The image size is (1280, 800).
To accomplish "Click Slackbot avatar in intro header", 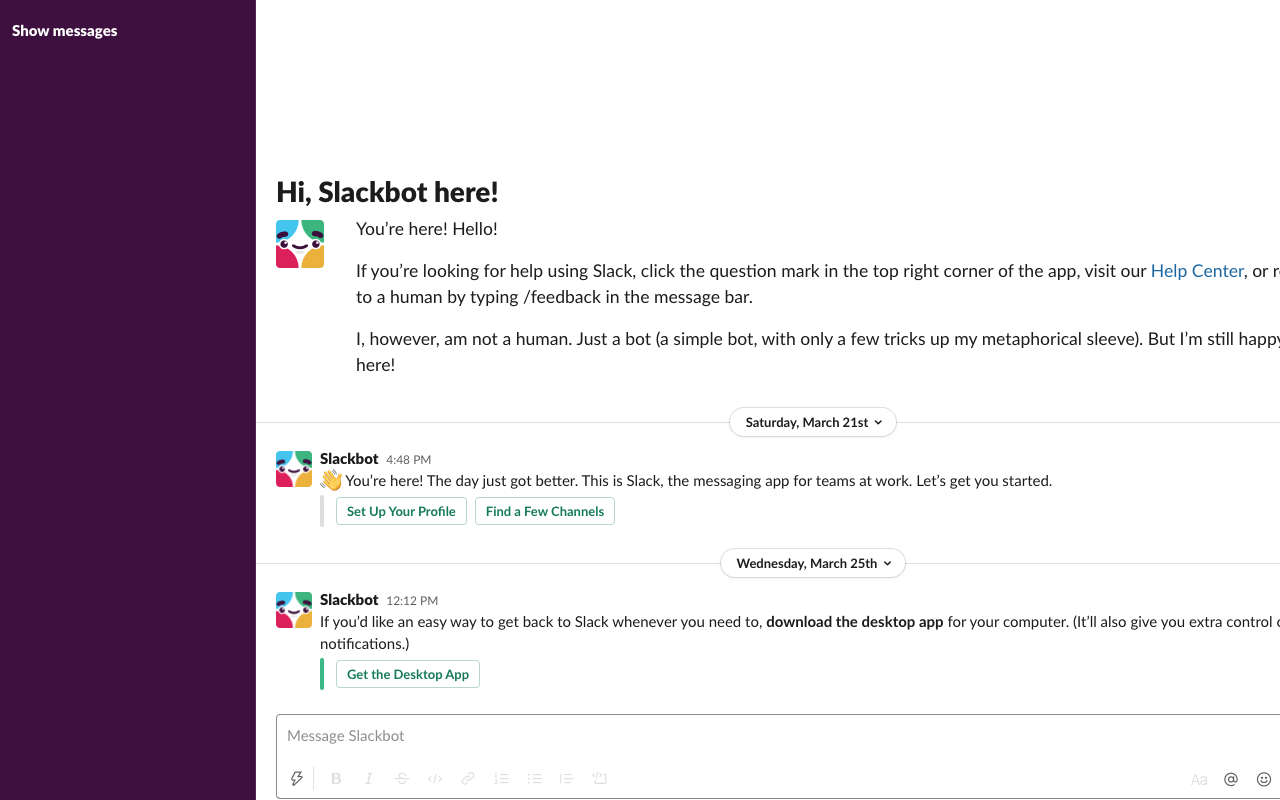I will [x=300, y=244].
